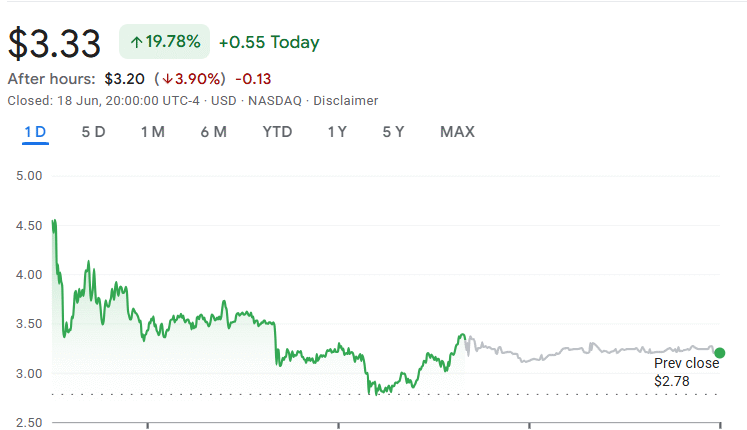This screenshot has height=430, width=747.
Task: Show the MAX time range
Action: 457,132
